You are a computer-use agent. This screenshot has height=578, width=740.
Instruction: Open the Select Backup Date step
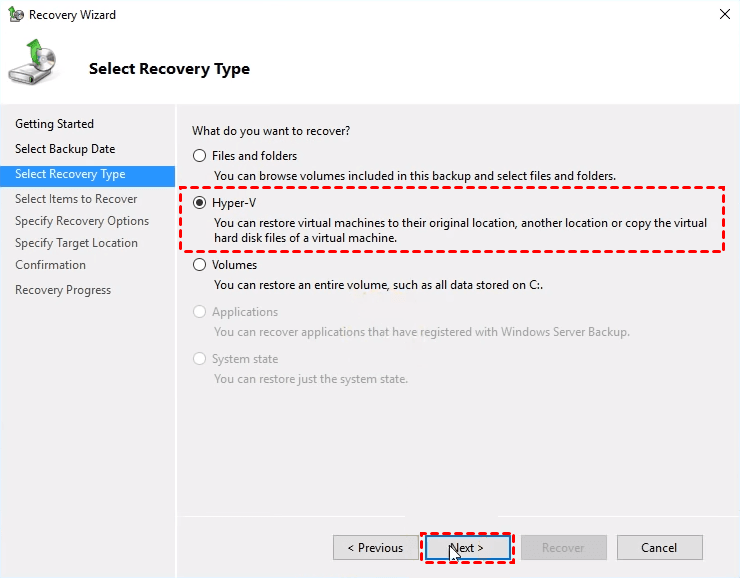65,149
